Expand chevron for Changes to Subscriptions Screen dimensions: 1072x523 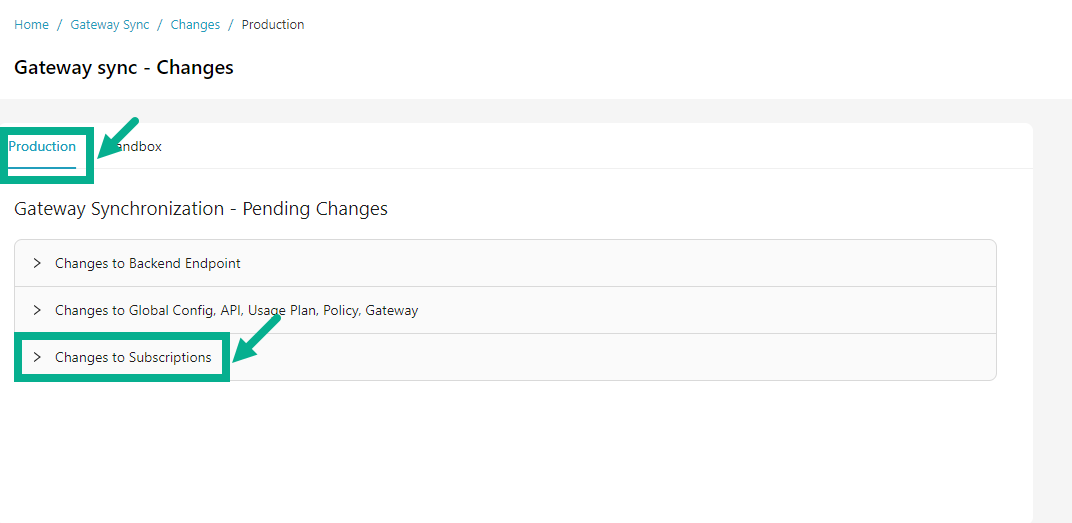(x=37, y=357)
